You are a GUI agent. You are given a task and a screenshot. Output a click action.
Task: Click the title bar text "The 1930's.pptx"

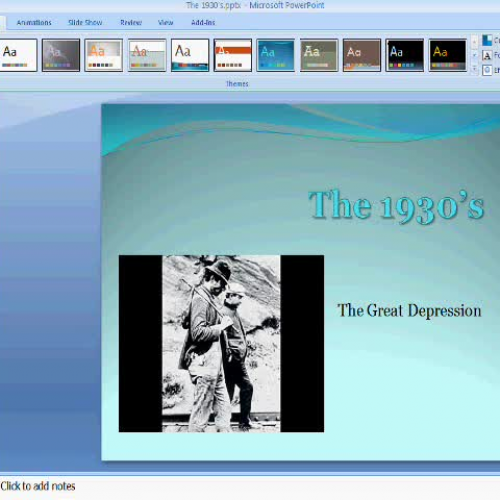[x=213, y=5]
